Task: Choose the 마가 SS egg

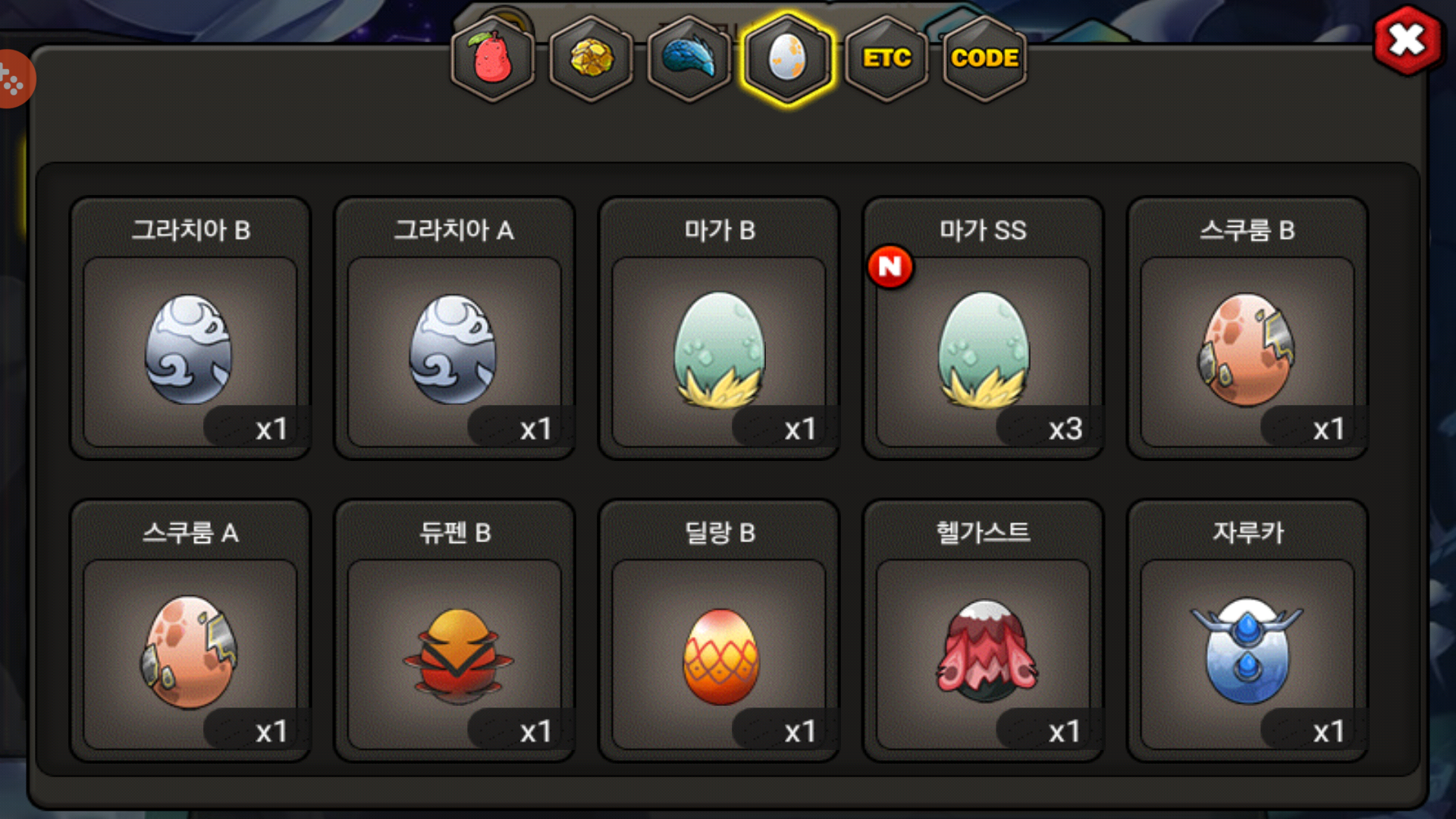Action: 984,328
